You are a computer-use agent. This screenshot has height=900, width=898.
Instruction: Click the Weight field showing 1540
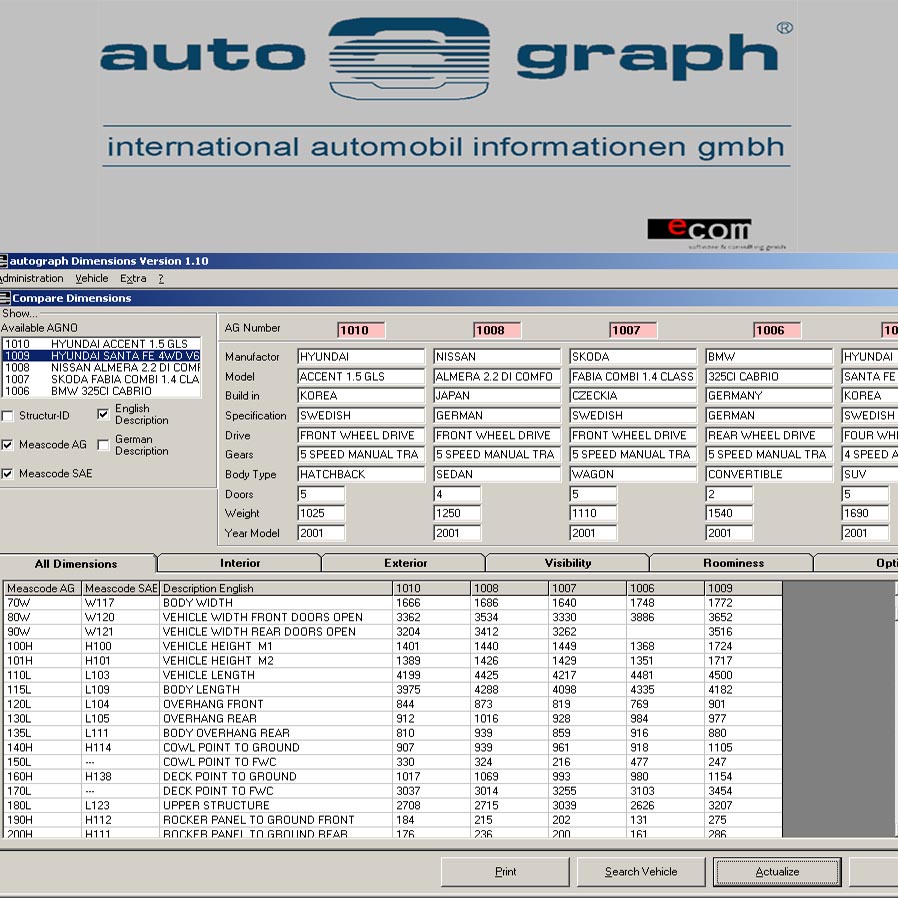click(729, 513)
